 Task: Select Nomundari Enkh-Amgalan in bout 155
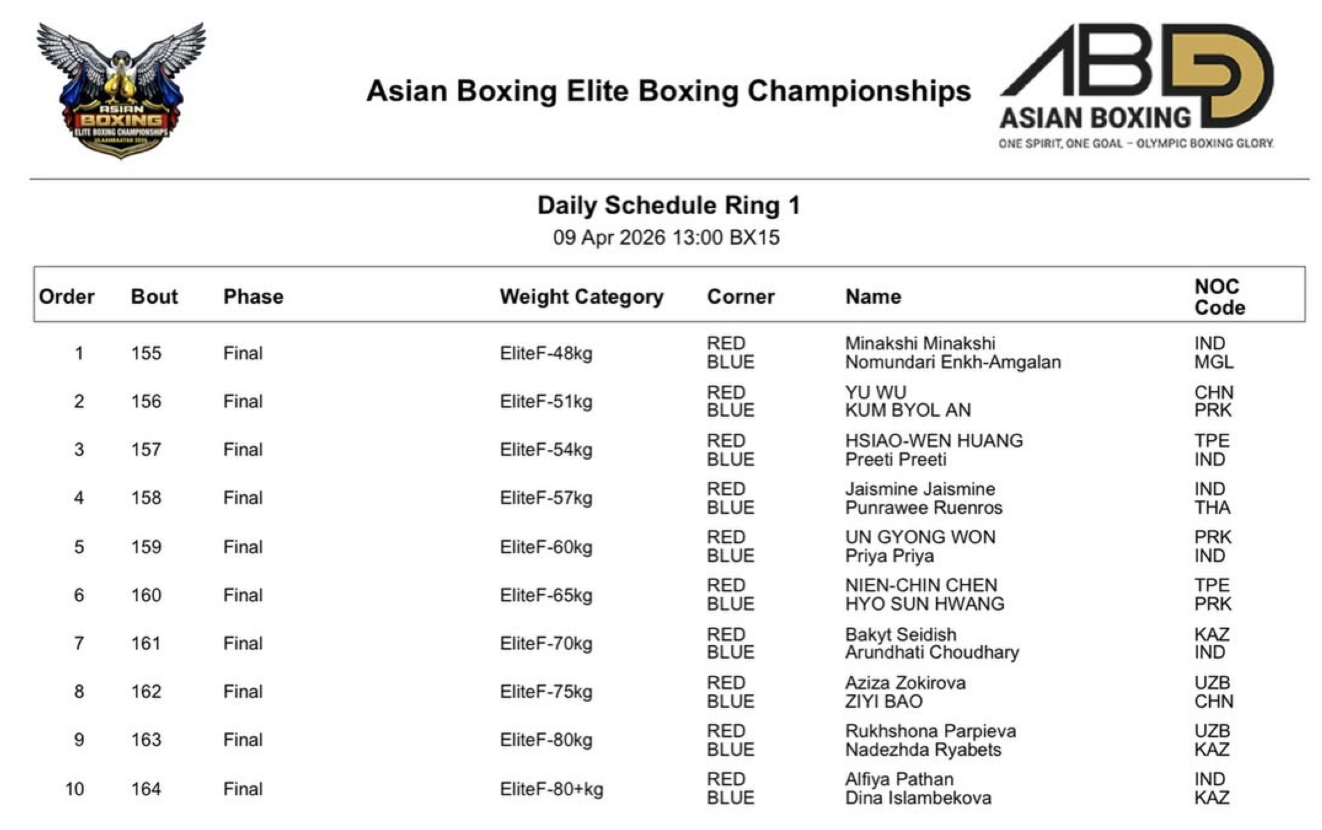click(x=952, y=363)
